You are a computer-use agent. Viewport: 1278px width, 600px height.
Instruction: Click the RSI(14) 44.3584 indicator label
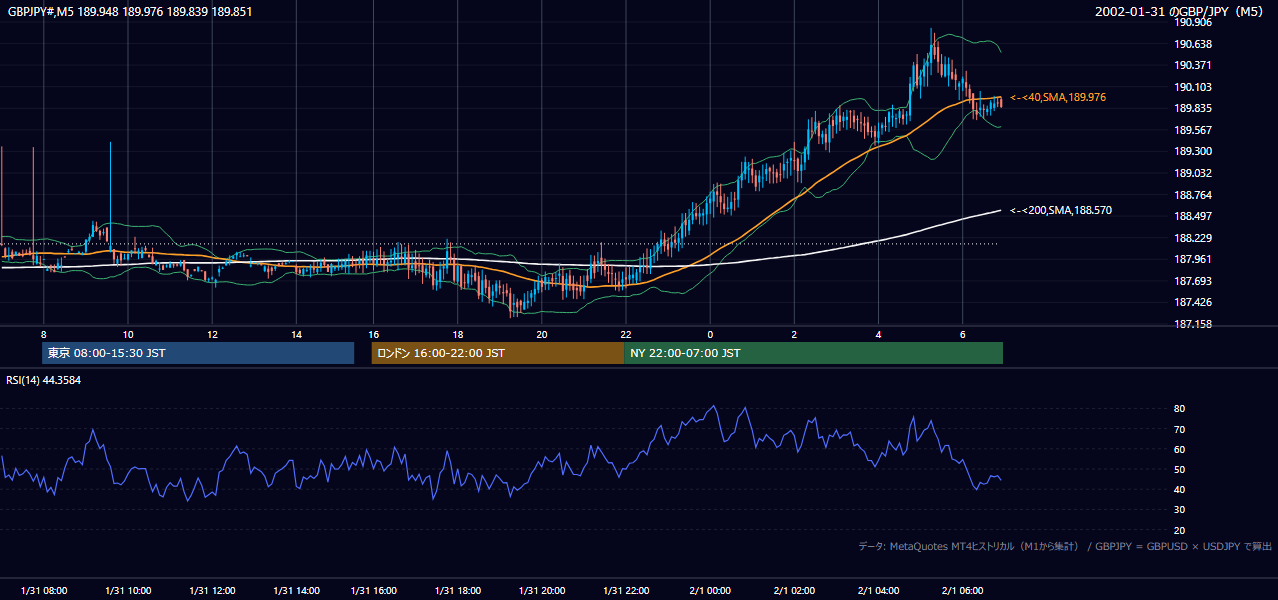(x=44, y=380)
